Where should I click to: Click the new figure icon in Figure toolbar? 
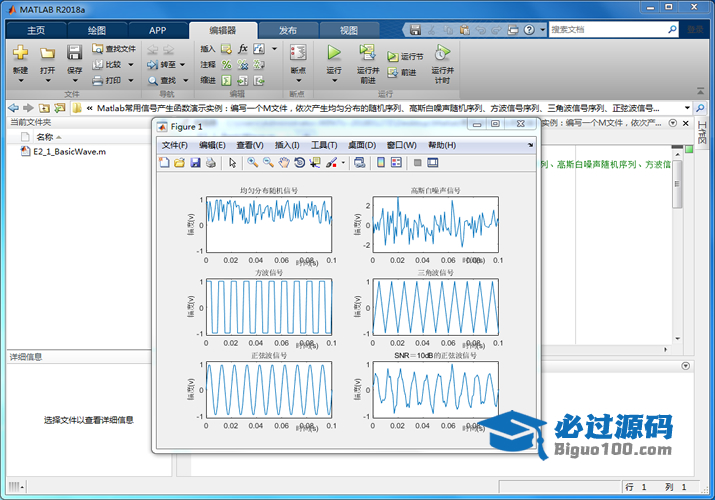[x=164, y=163]
